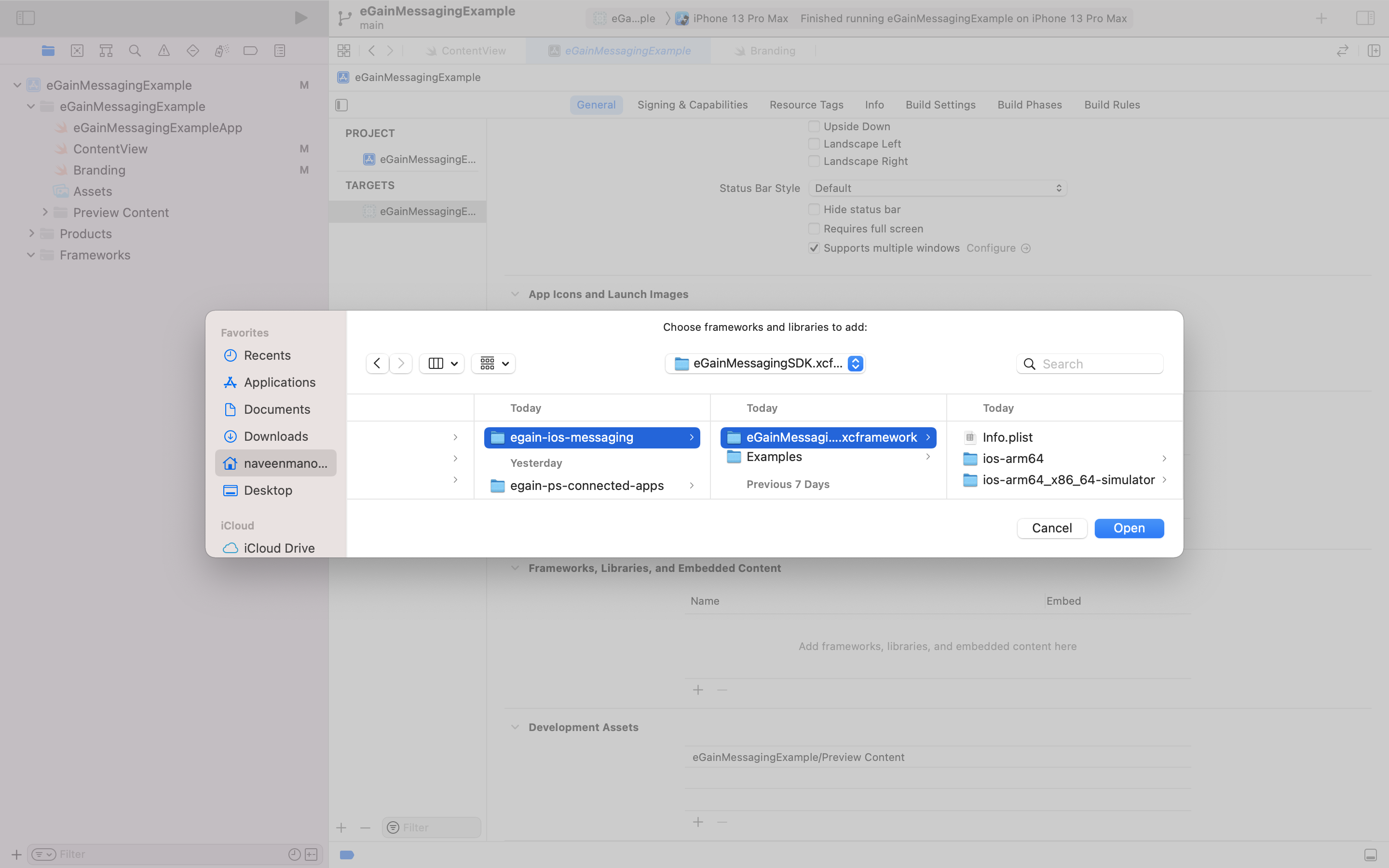Show the symbol navigator
The height and width of the screenshot is (868, 1389).
[x=106, y=51]
